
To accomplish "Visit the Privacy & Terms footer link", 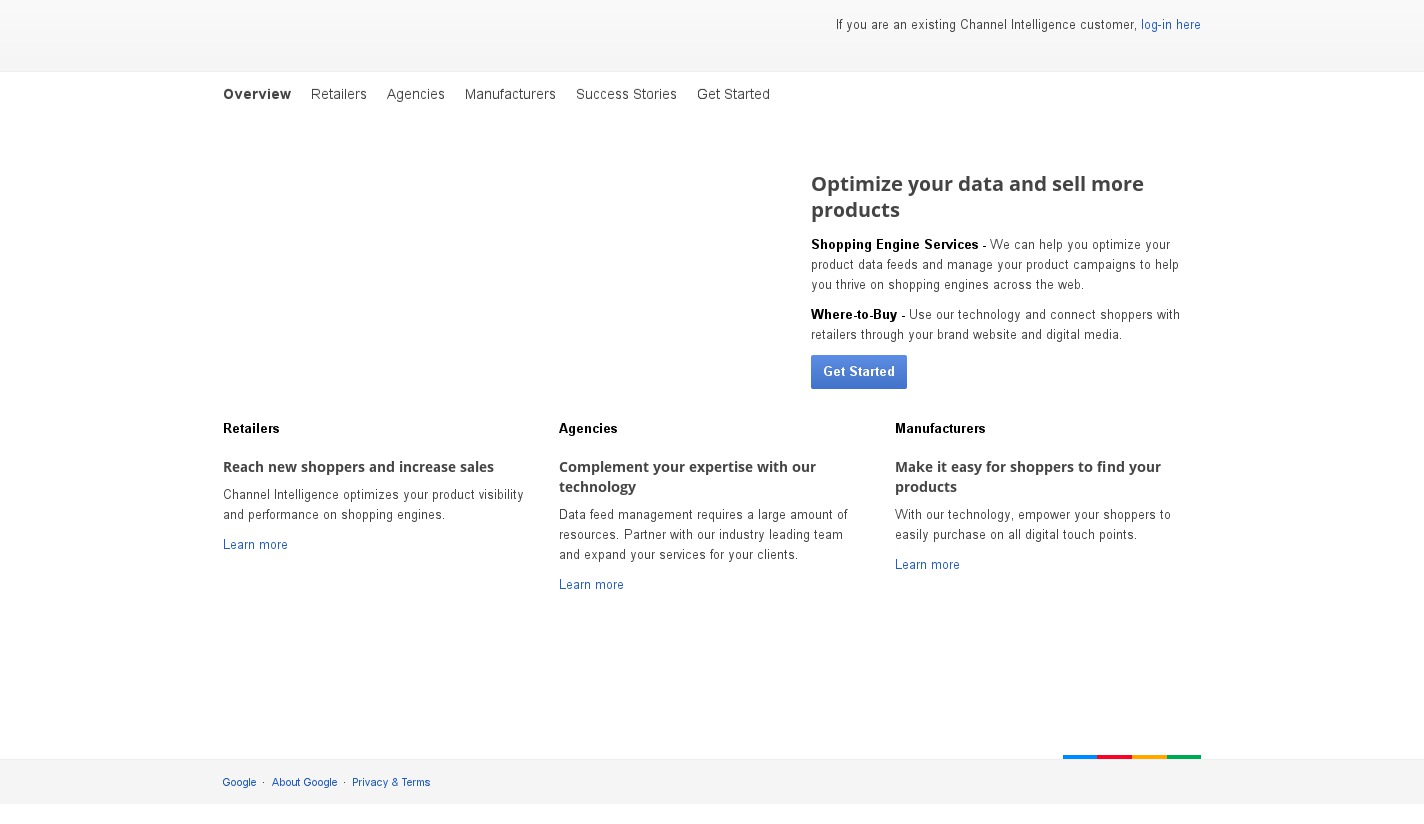I will (391, 782).
